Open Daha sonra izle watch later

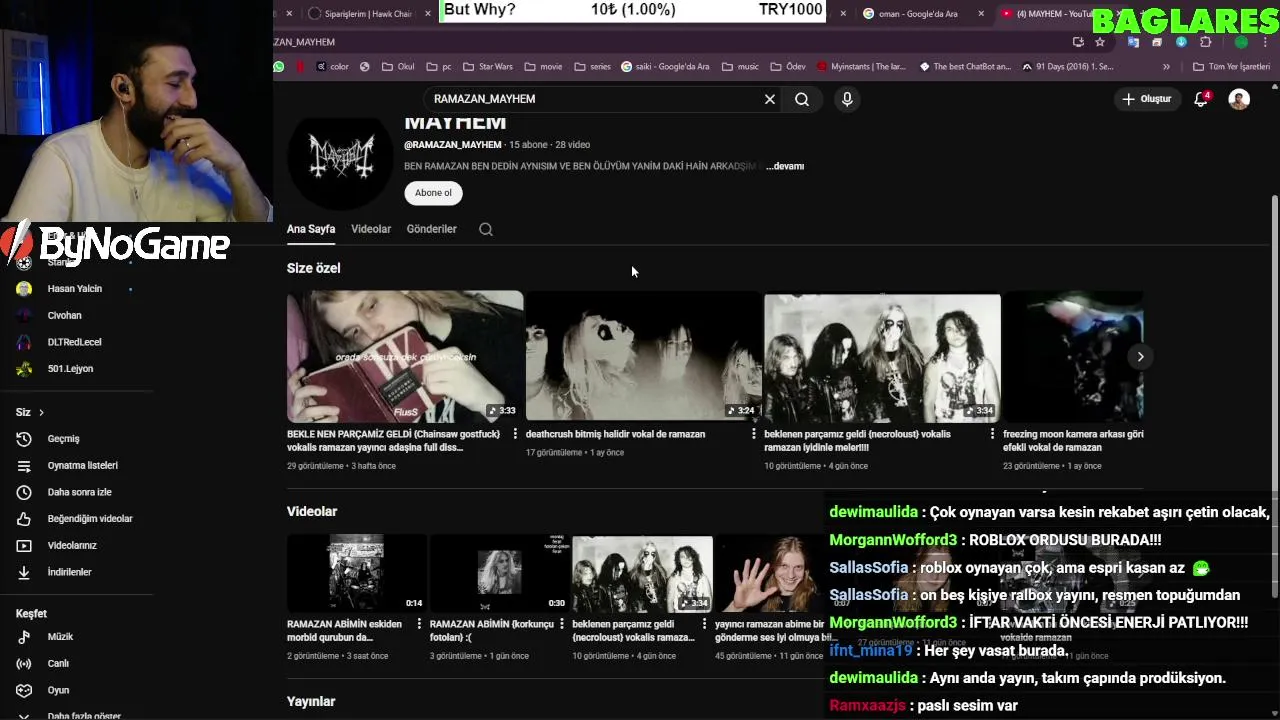click(79, 492)
